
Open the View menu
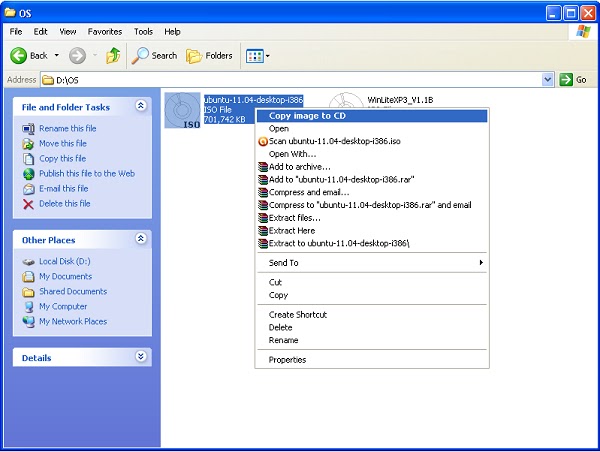68,32
